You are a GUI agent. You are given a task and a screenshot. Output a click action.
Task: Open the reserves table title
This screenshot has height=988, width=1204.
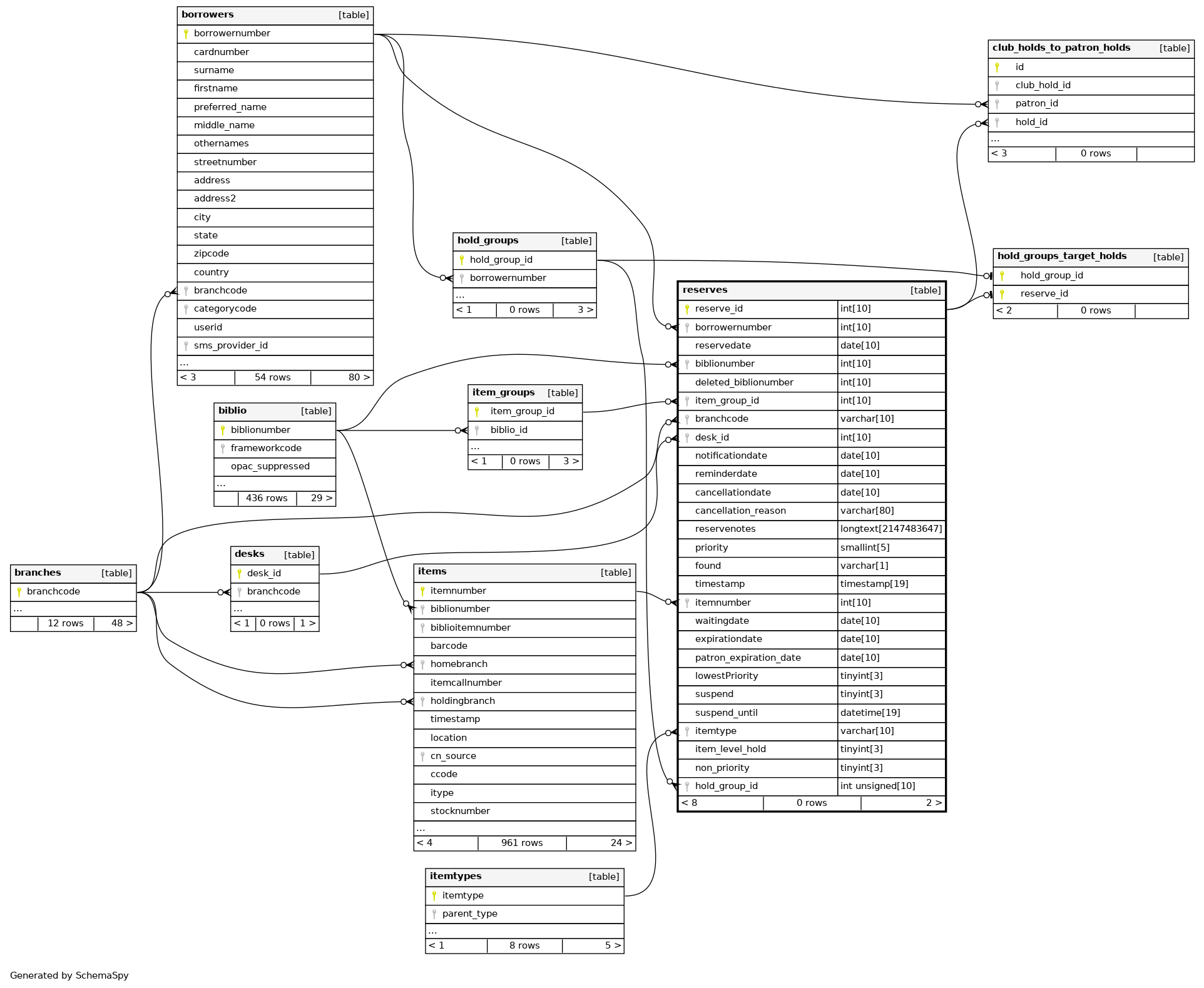(x=705, y=290)
